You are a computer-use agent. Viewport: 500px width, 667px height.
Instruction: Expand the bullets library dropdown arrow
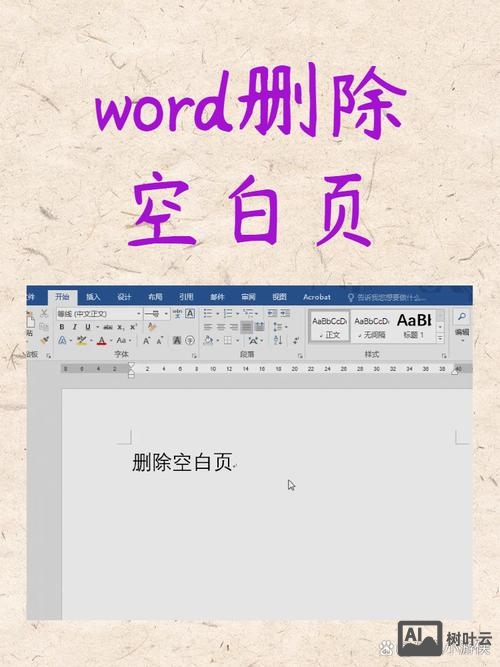coord(217,314)
